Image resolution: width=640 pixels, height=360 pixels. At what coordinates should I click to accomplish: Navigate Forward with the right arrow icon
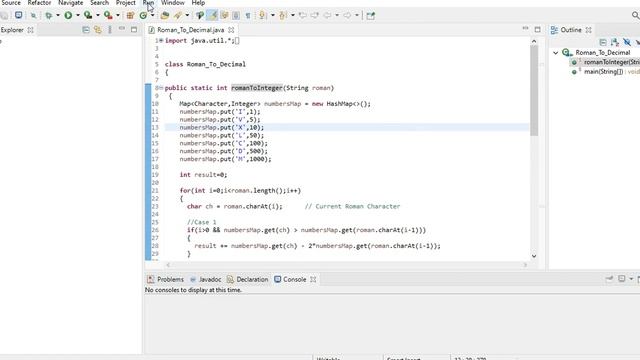[x=347, y=16]
